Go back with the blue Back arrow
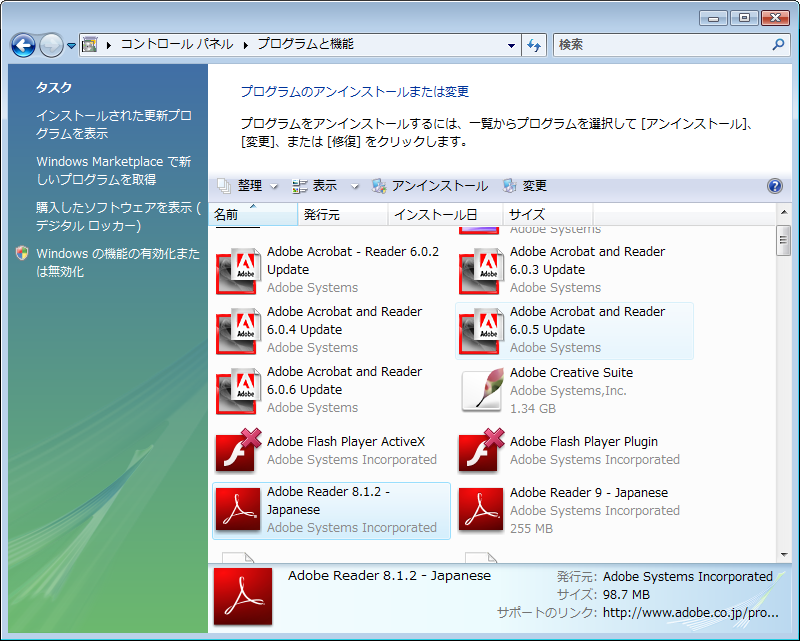800x641 pixels. (23, 45)
